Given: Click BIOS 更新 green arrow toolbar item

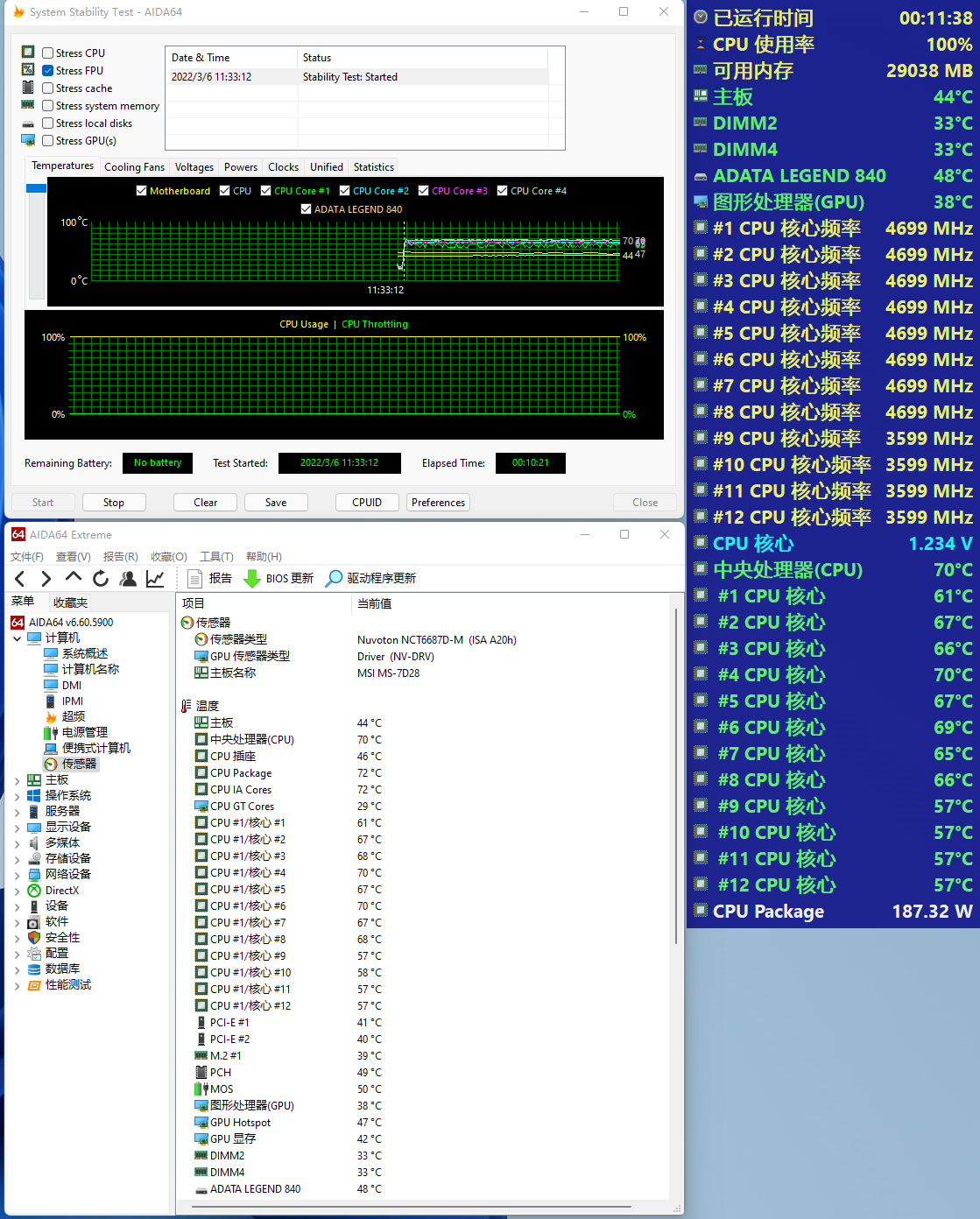Looking at the screenshot, I should pyautogui.click(x=278, y=579).
